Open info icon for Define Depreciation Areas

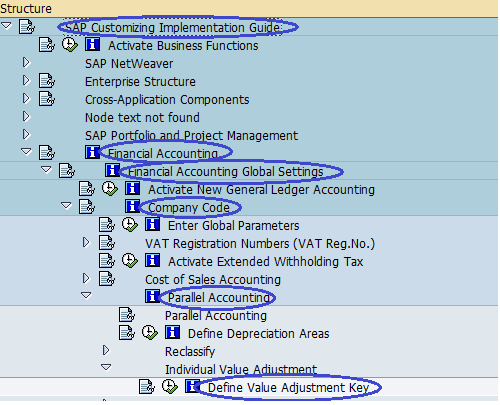tap(172, 332)
